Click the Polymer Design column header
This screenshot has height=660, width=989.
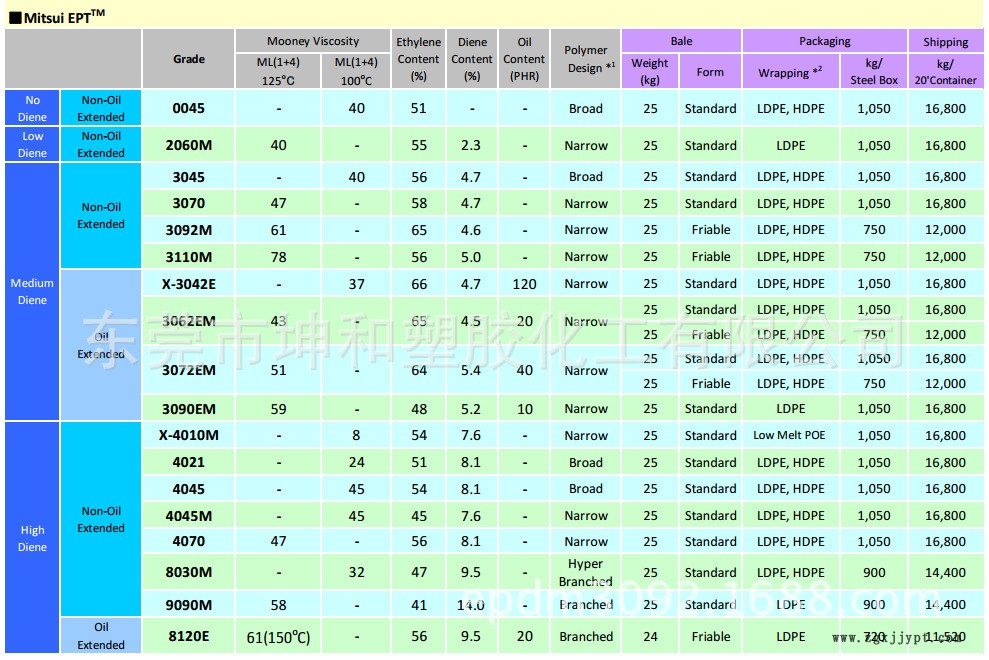586,59
